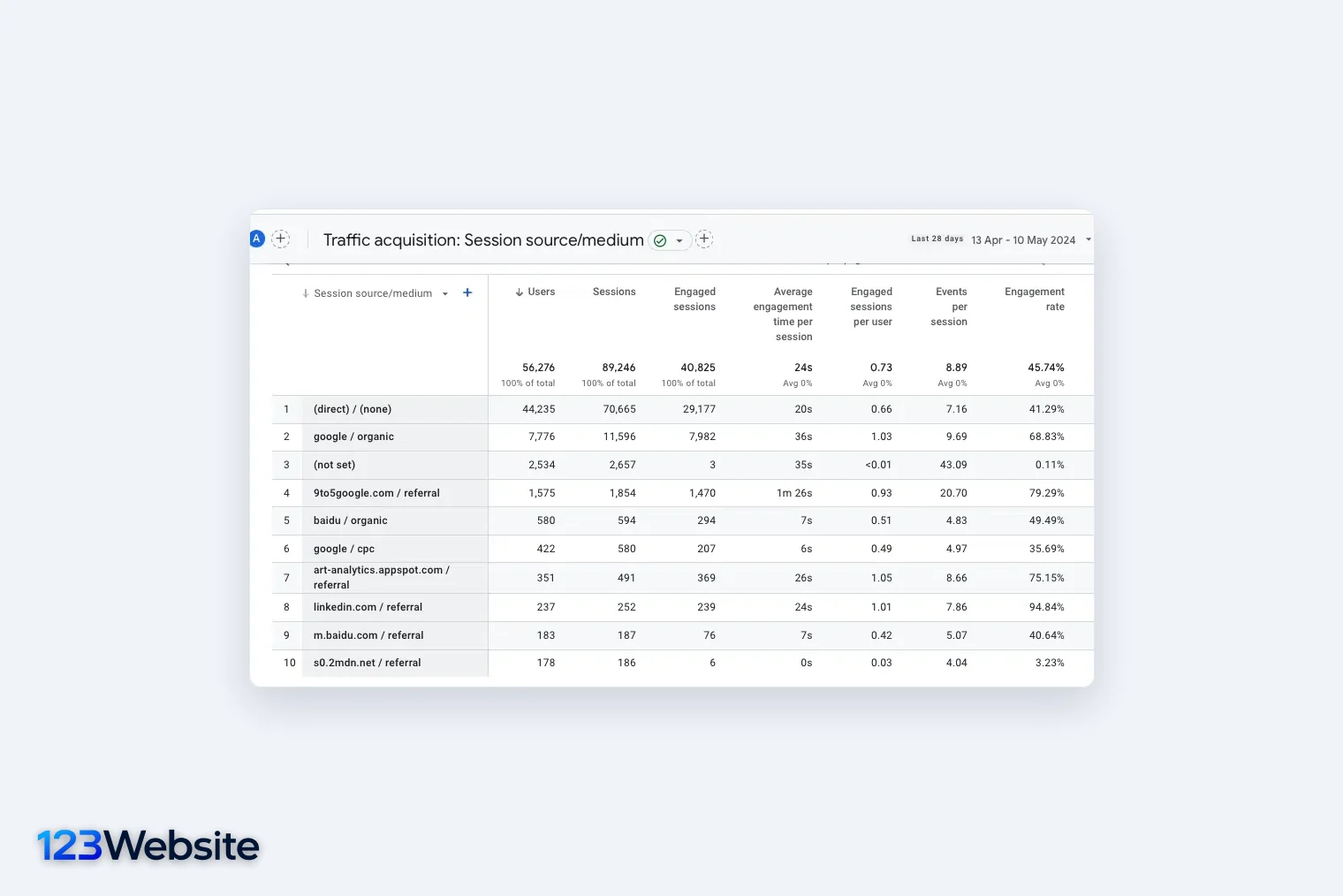The height and width of the screenshot is (896, 1343).
Task: Click the 94.84% engagement rate cell
Action: 1047,607
